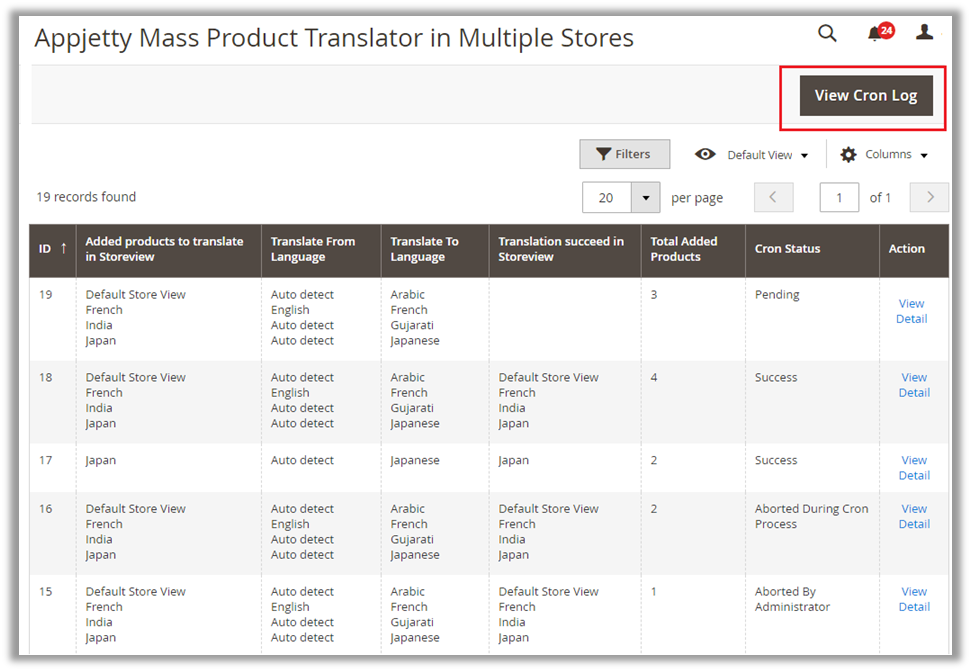Expand the per page size dropdown arrow
Viewport: 971px width, 671px height.
pos(646,198)
